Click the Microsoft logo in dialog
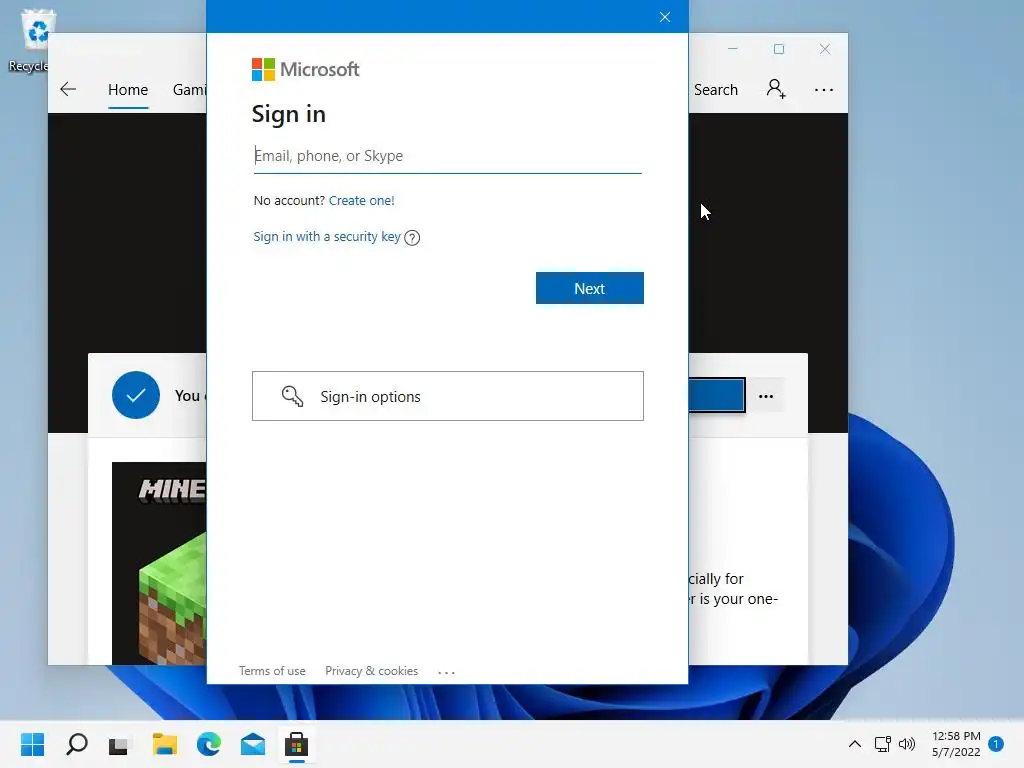The image size is (1024, 768). (306, 69)
